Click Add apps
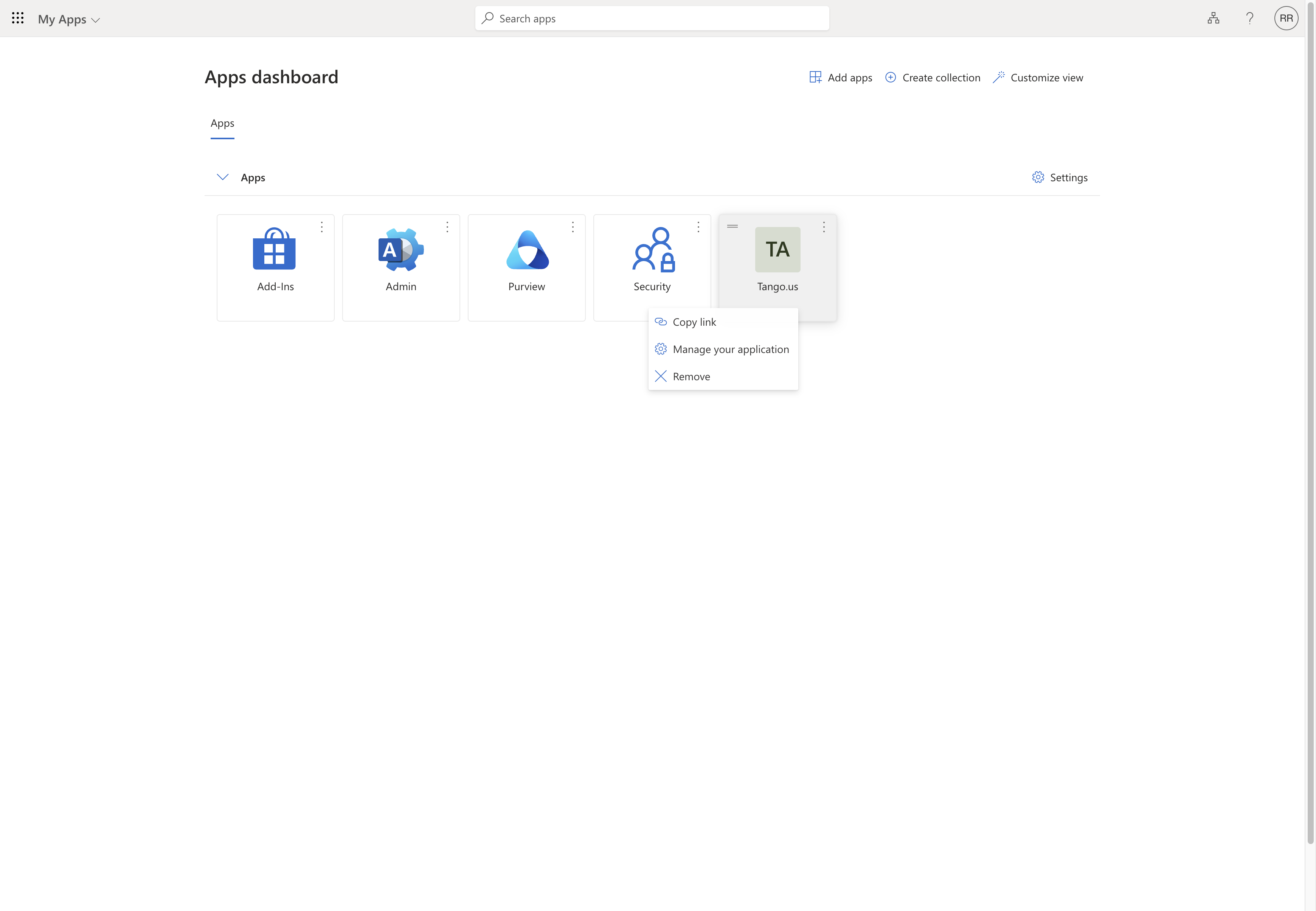The width and height of the screenshot is (1316, 911). (841, 77)
